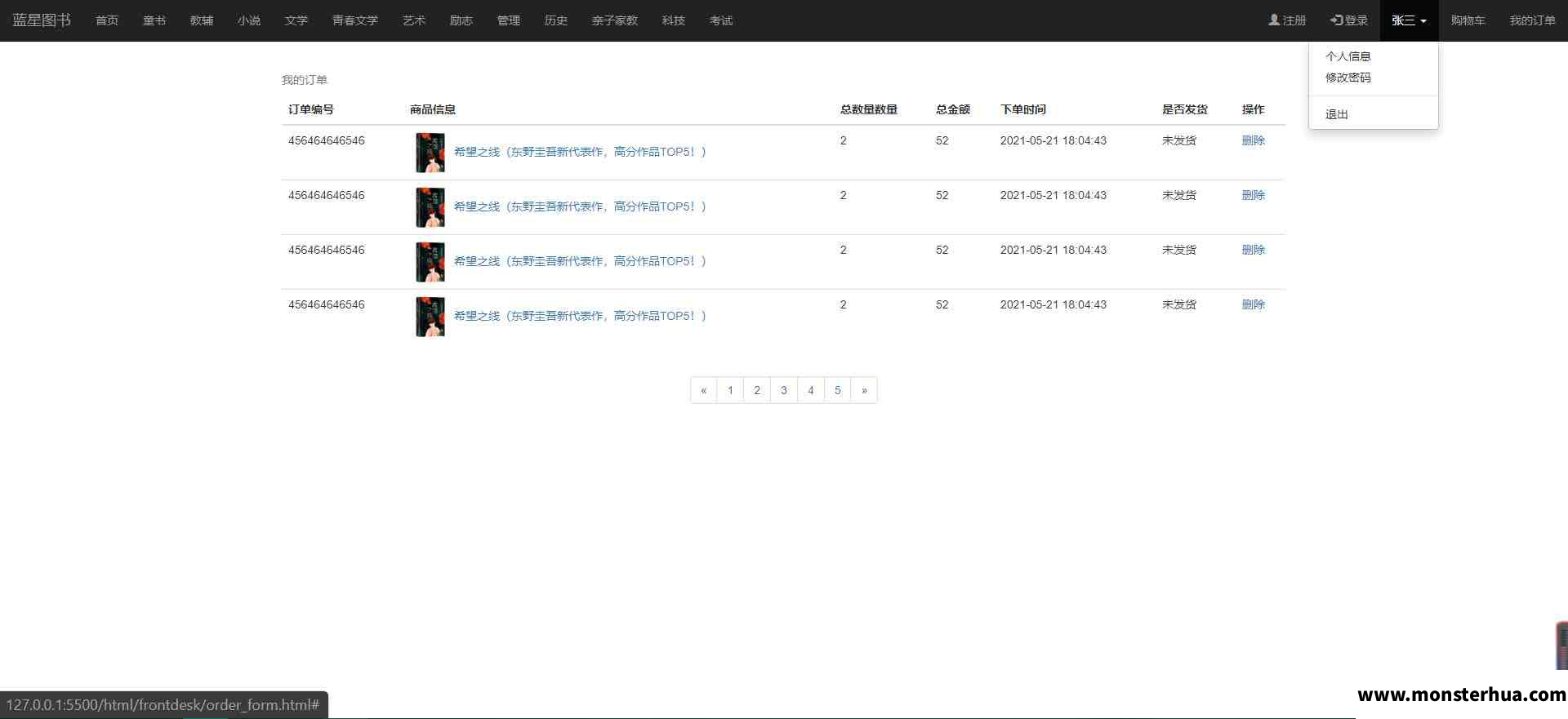Open the 科技 category
This screenshot has height=719, width=1568.
pos(674,20)
